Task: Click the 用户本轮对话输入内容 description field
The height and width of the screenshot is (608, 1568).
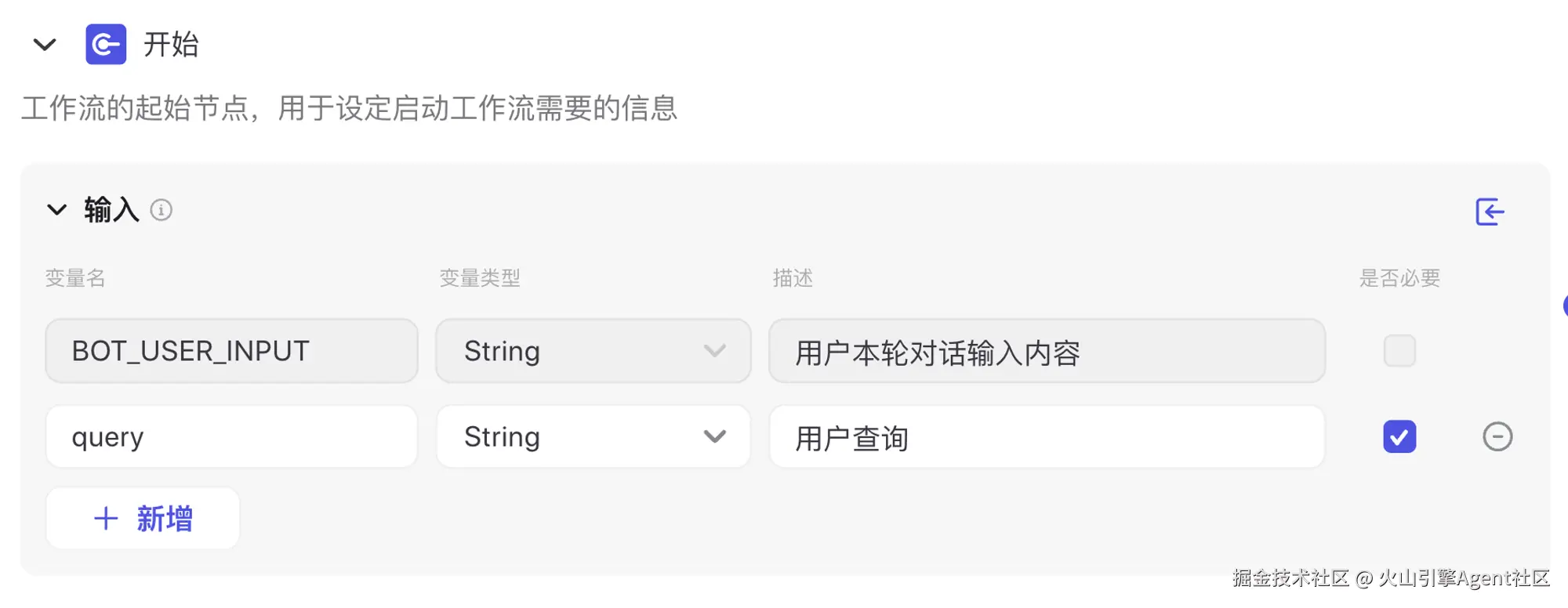Action: pyautogui.click(x=1047, y=351)
